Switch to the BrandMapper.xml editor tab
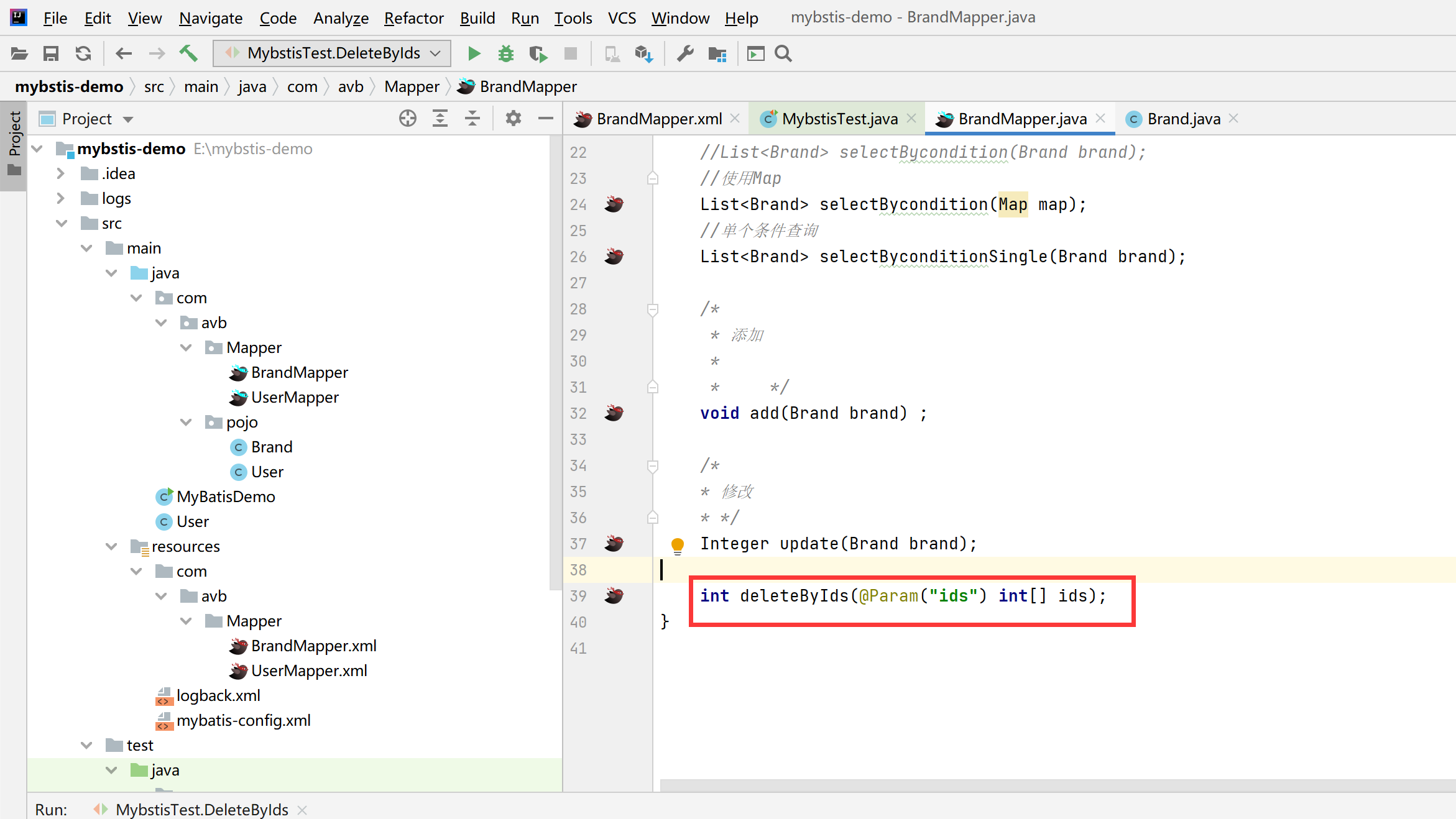Image resolution: width=1456 pixels, height=819 pixels. pyautogui.click(x=658, y=119)
